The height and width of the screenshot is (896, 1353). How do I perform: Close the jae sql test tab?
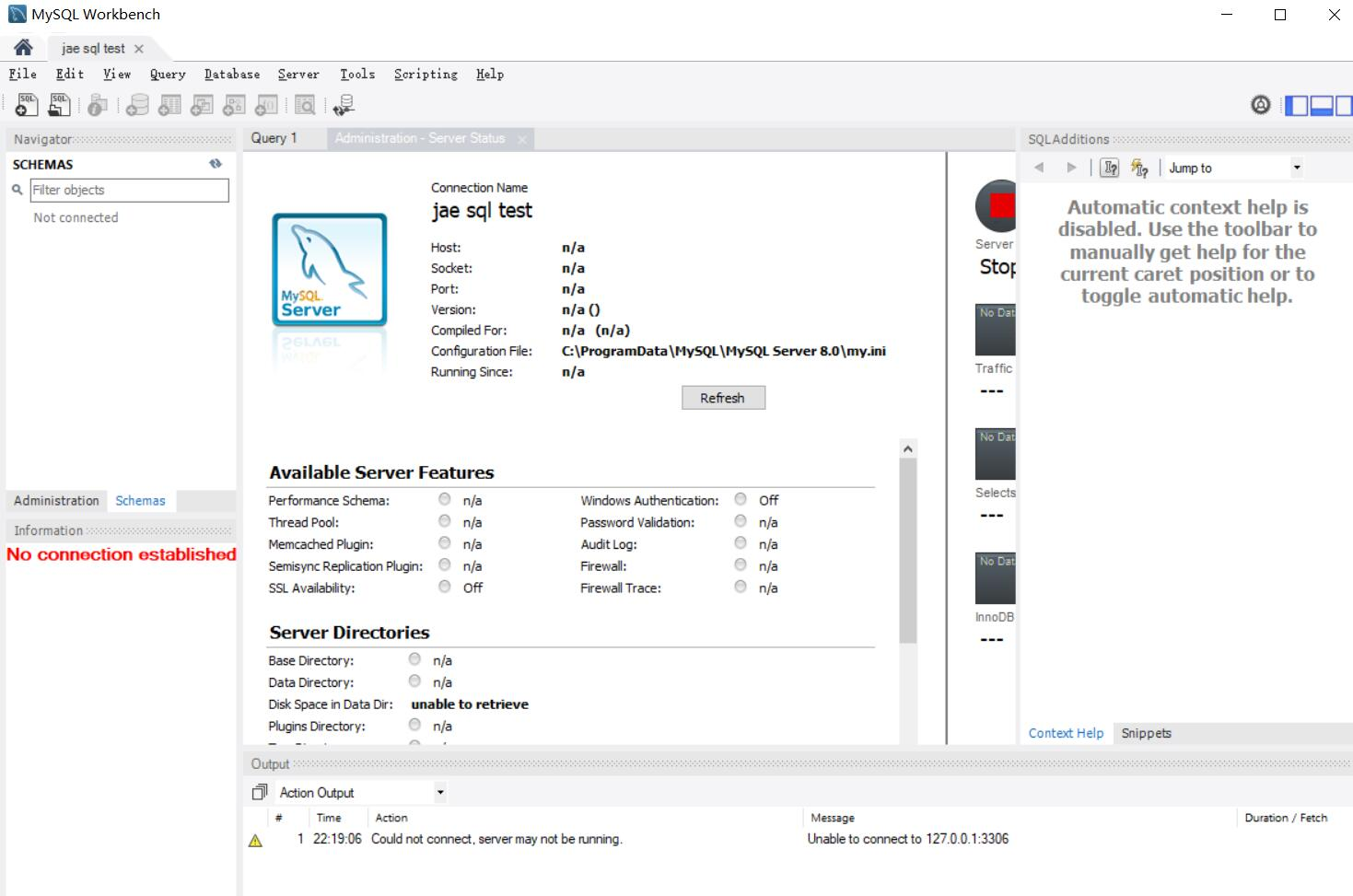point(139,49)
